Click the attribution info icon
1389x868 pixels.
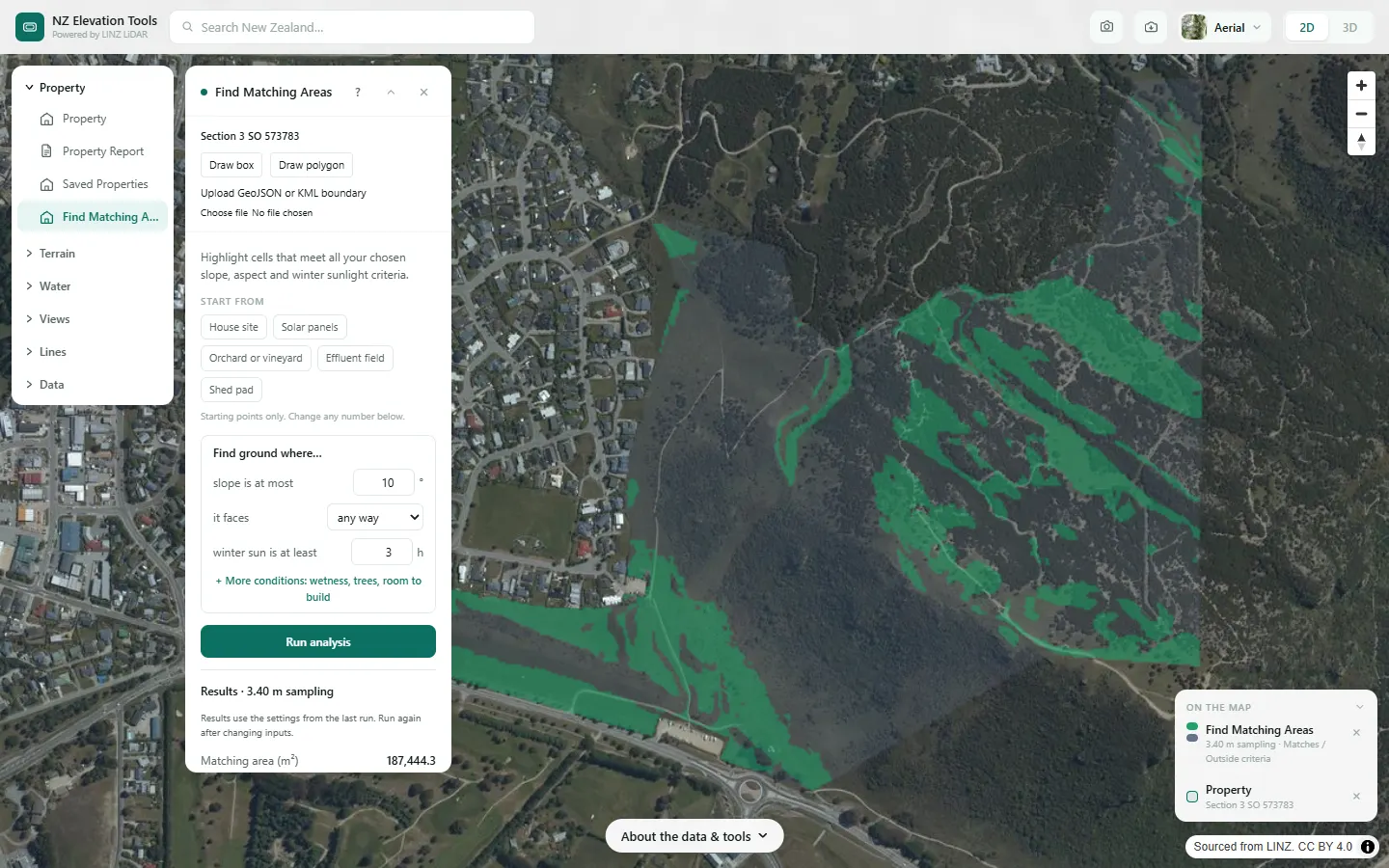[1368, 847]
